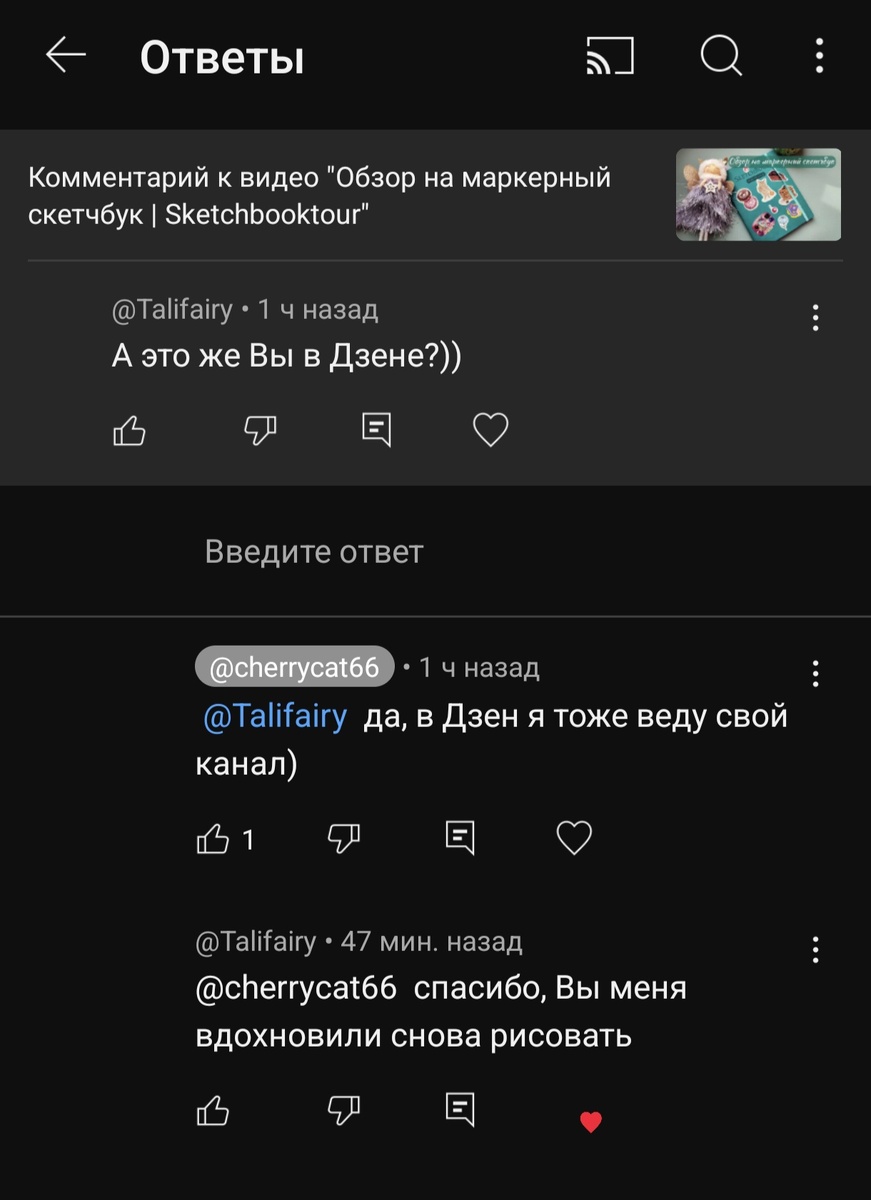Open options menu for @cherrycat66's reply
This screenshot has width=871, height=1200.
(x=815, y=675)
